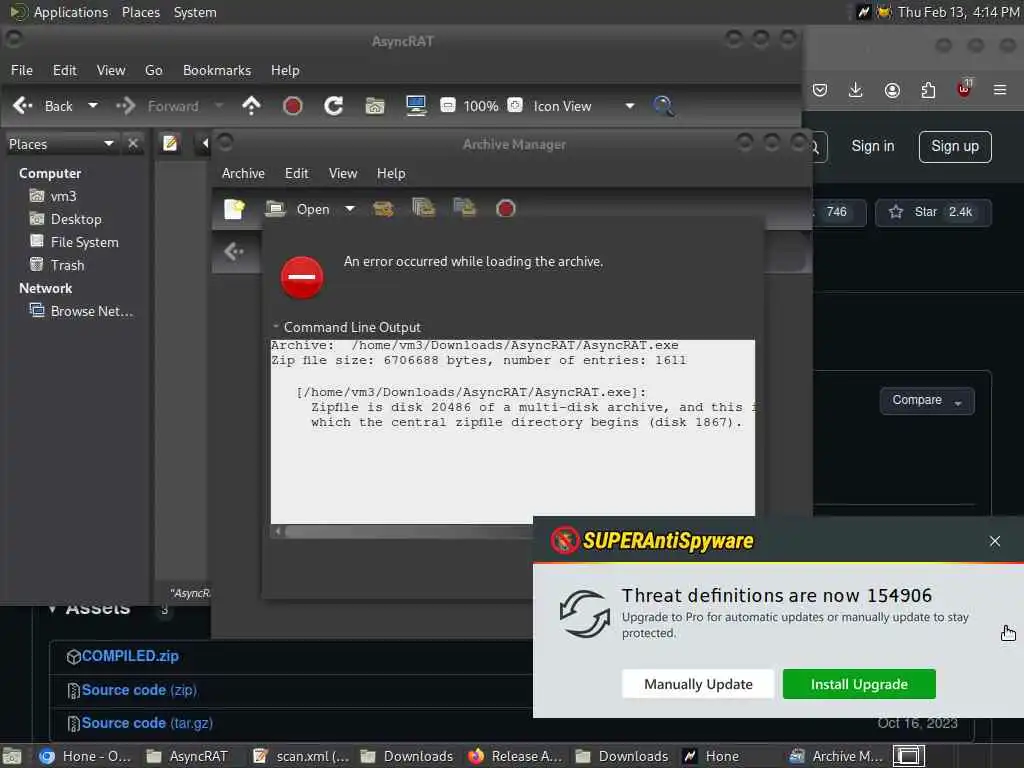Click the search magnifier icon in file manager
This screenshot has width=1024, height=768.
pyautogui.click(x=664, y=106)
